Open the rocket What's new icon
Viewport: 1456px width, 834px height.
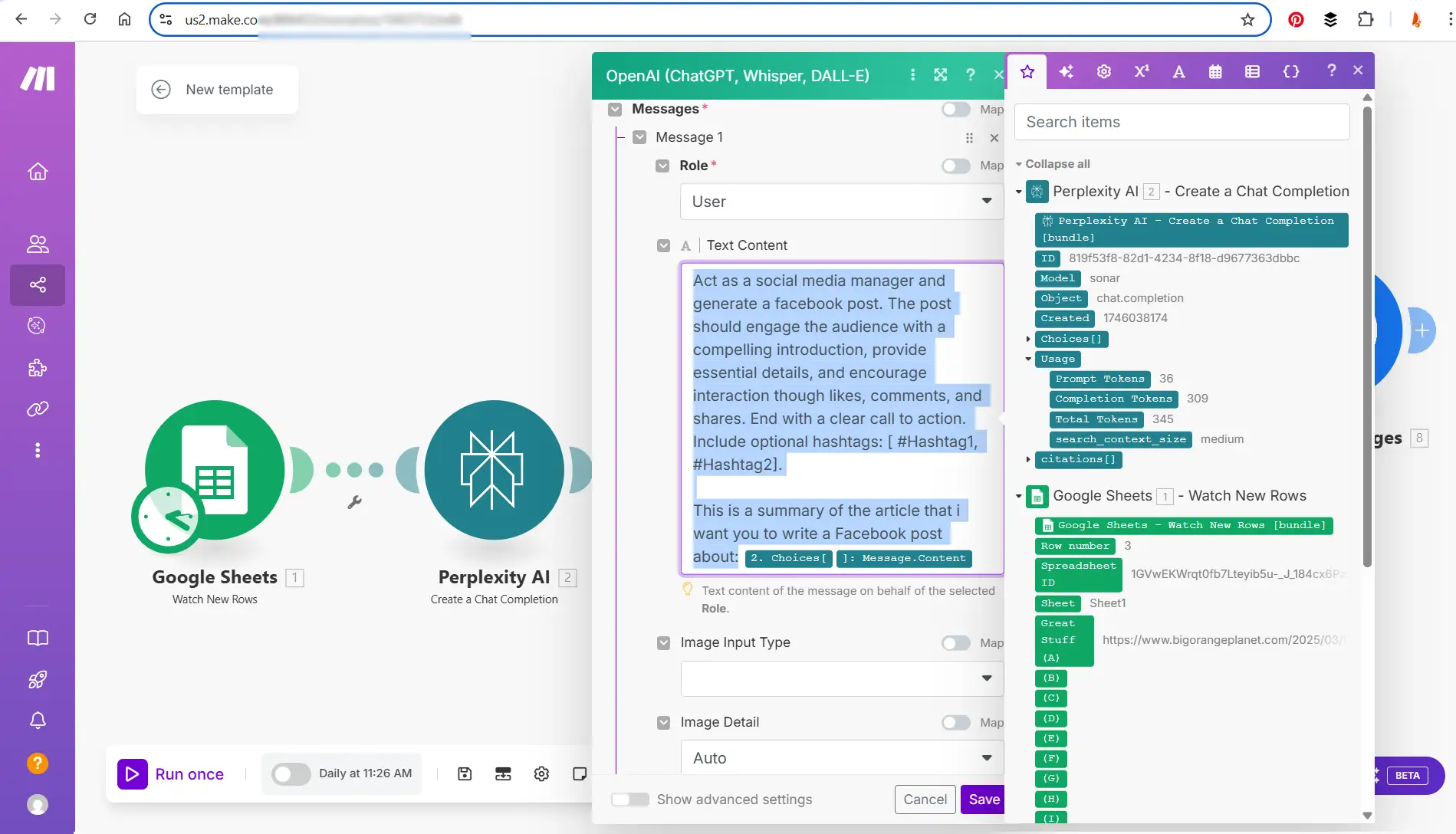[x=38, y=679]
